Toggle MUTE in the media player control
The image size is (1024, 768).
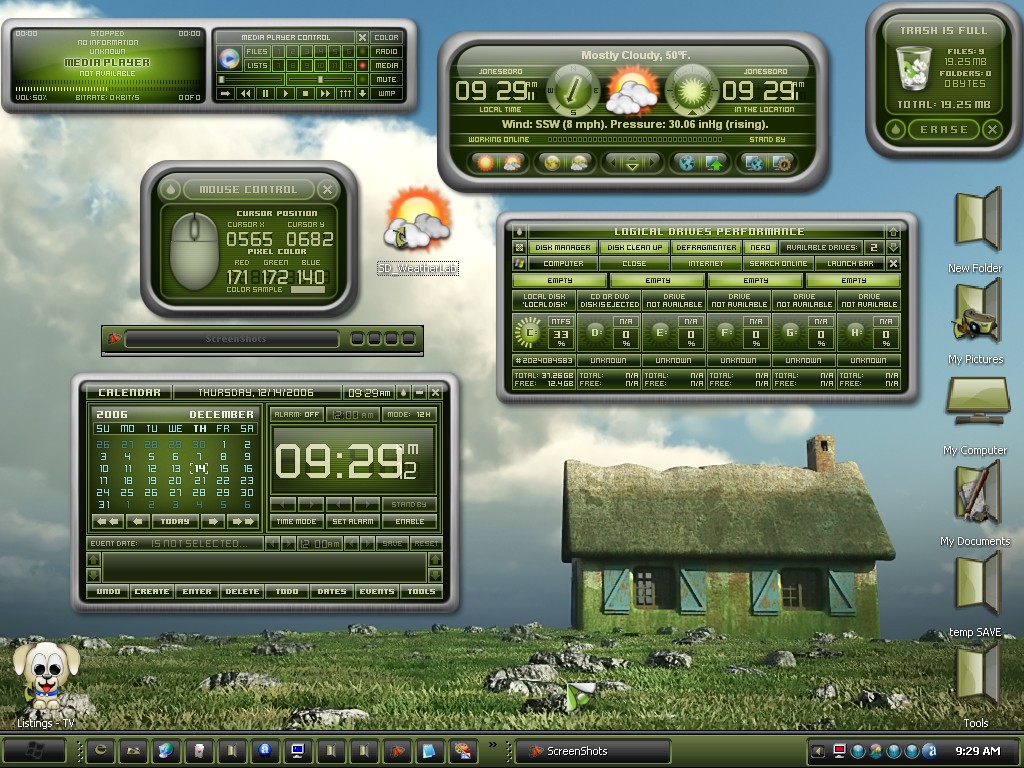(387, 80)
